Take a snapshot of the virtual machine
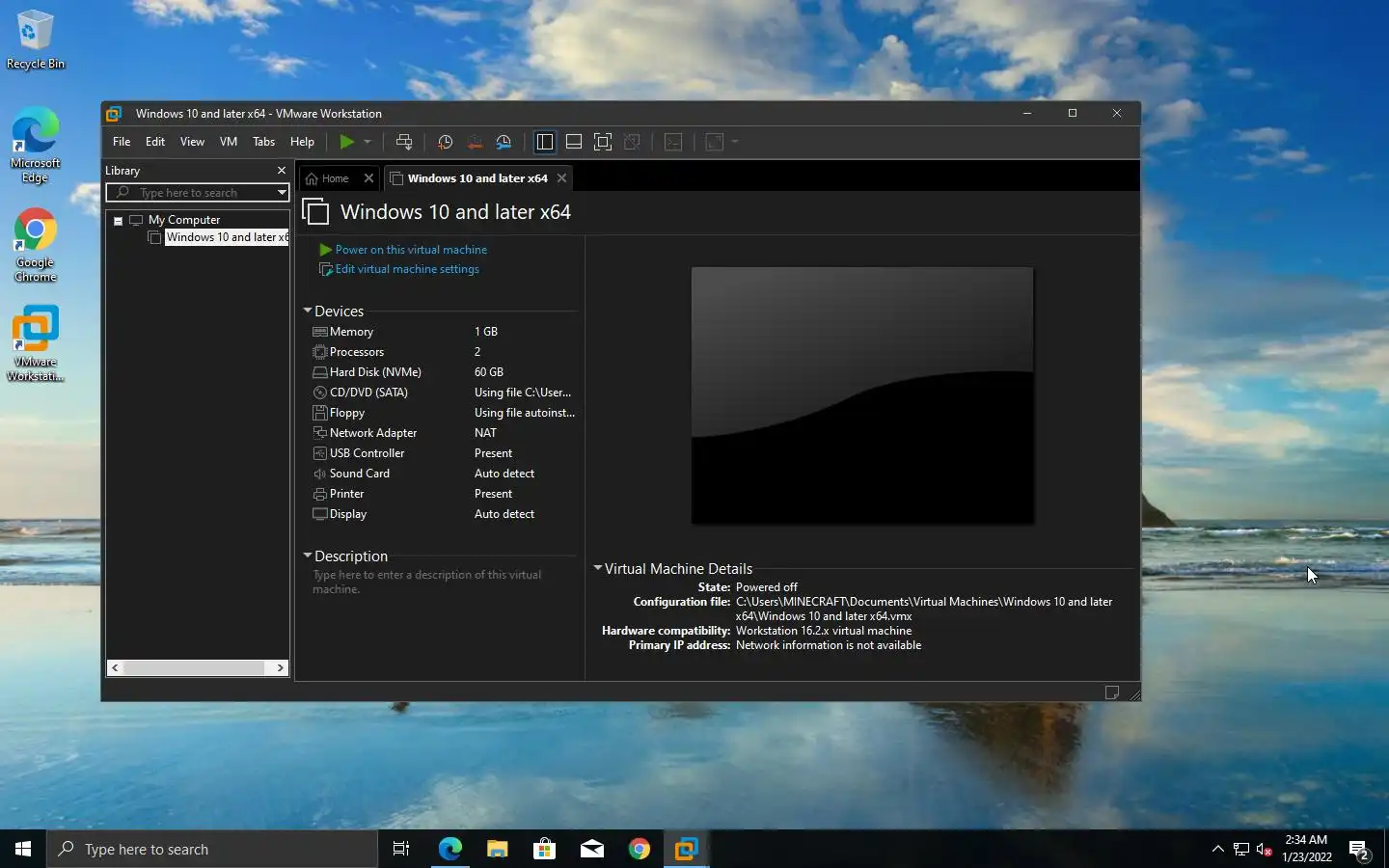 point(445,142)
